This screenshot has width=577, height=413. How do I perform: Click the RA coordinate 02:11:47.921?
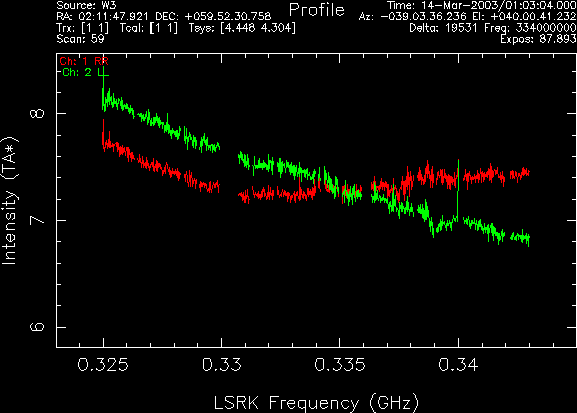[x=113, y=17]
